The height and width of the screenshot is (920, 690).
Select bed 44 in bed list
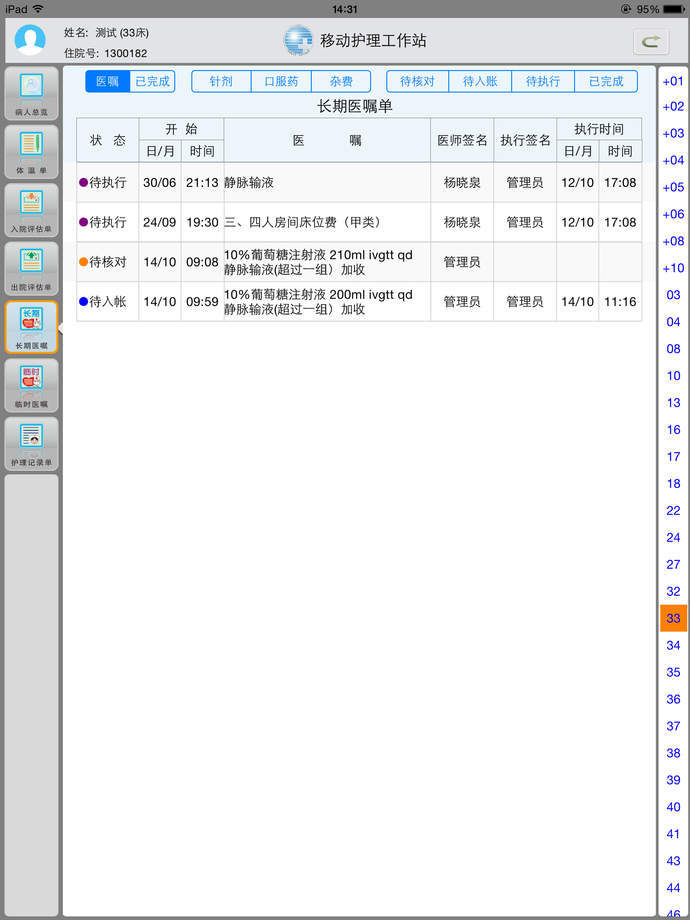(x=674, y=888)
